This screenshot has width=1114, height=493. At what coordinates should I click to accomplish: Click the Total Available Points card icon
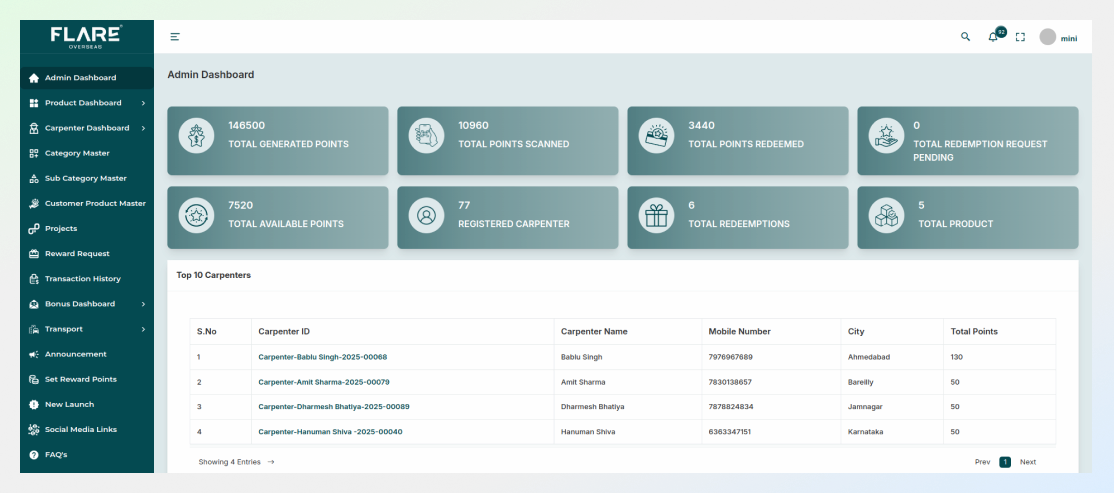pos(196,215)
